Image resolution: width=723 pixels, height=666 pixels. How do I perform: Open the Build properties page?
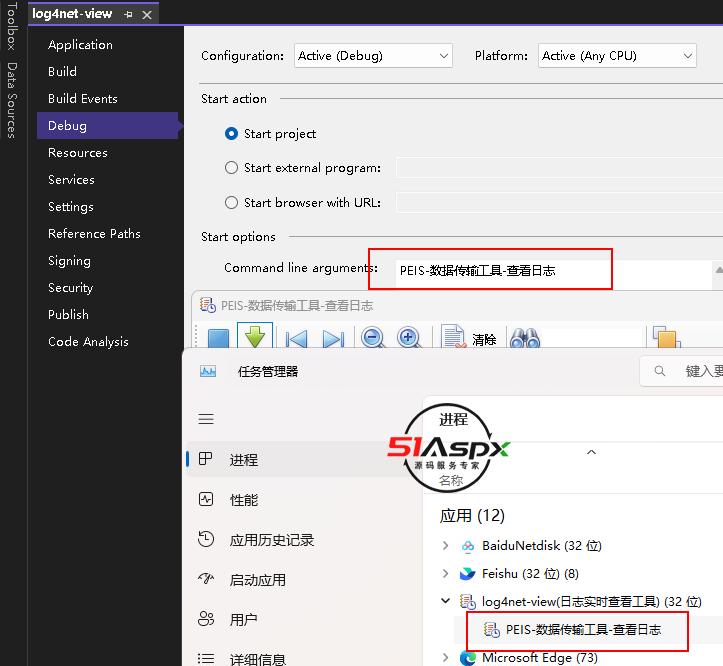[62, 71]
